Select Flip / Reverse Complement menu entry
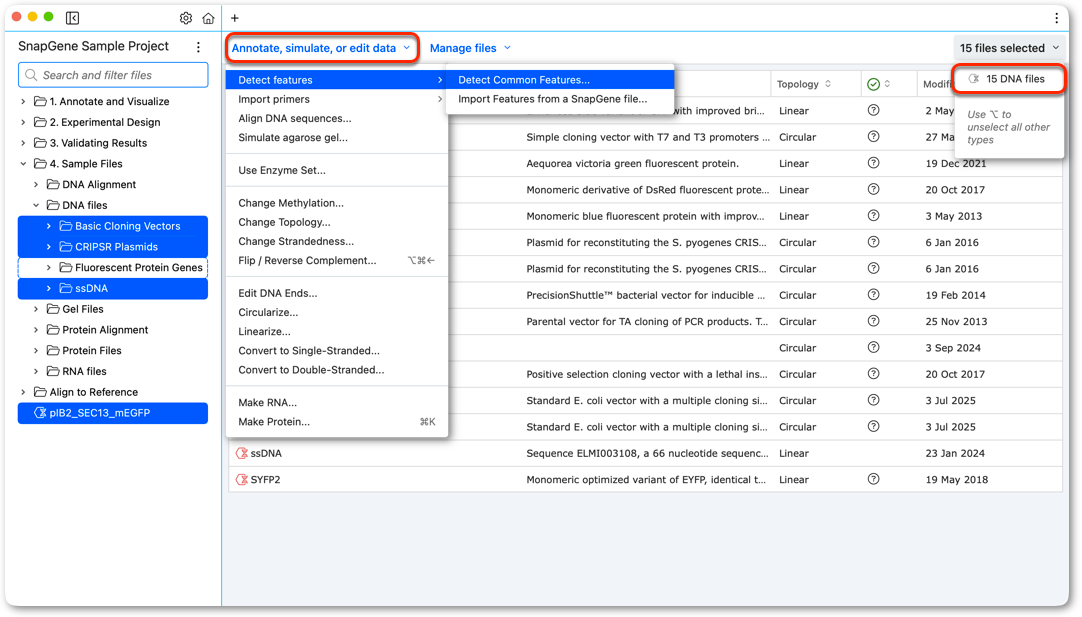This screenshot has width=1082, height=617. point(337,260)
